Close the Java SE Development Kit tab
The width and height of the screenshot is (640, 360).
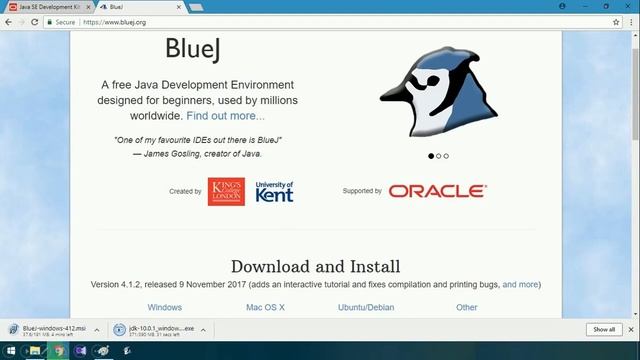coord(88,7)
